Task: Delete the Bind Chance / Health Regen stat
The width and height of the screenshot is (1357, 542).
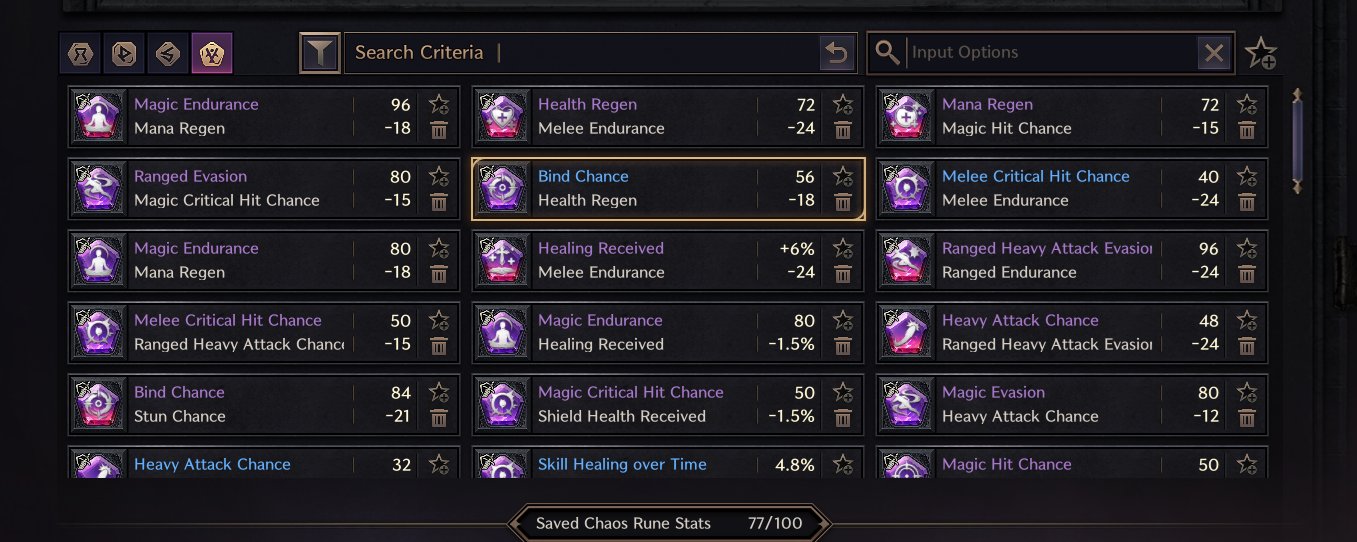Action: (843, 201)
